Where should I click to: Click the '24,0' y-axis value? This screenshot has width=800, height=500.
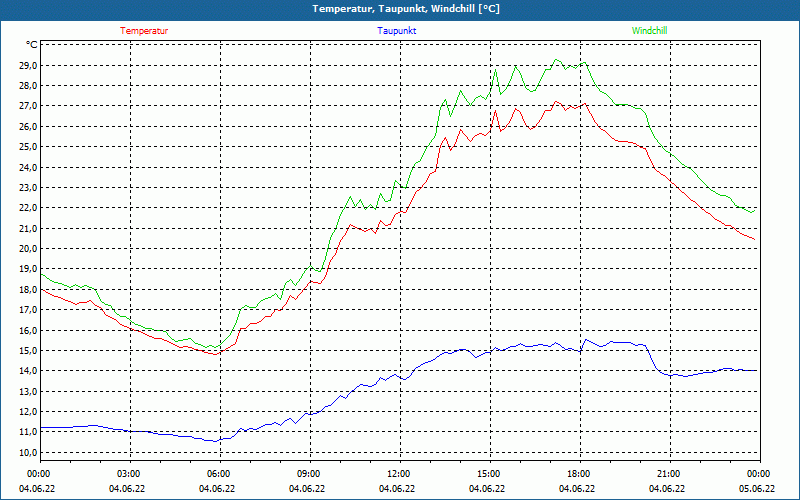click(28, 167)
